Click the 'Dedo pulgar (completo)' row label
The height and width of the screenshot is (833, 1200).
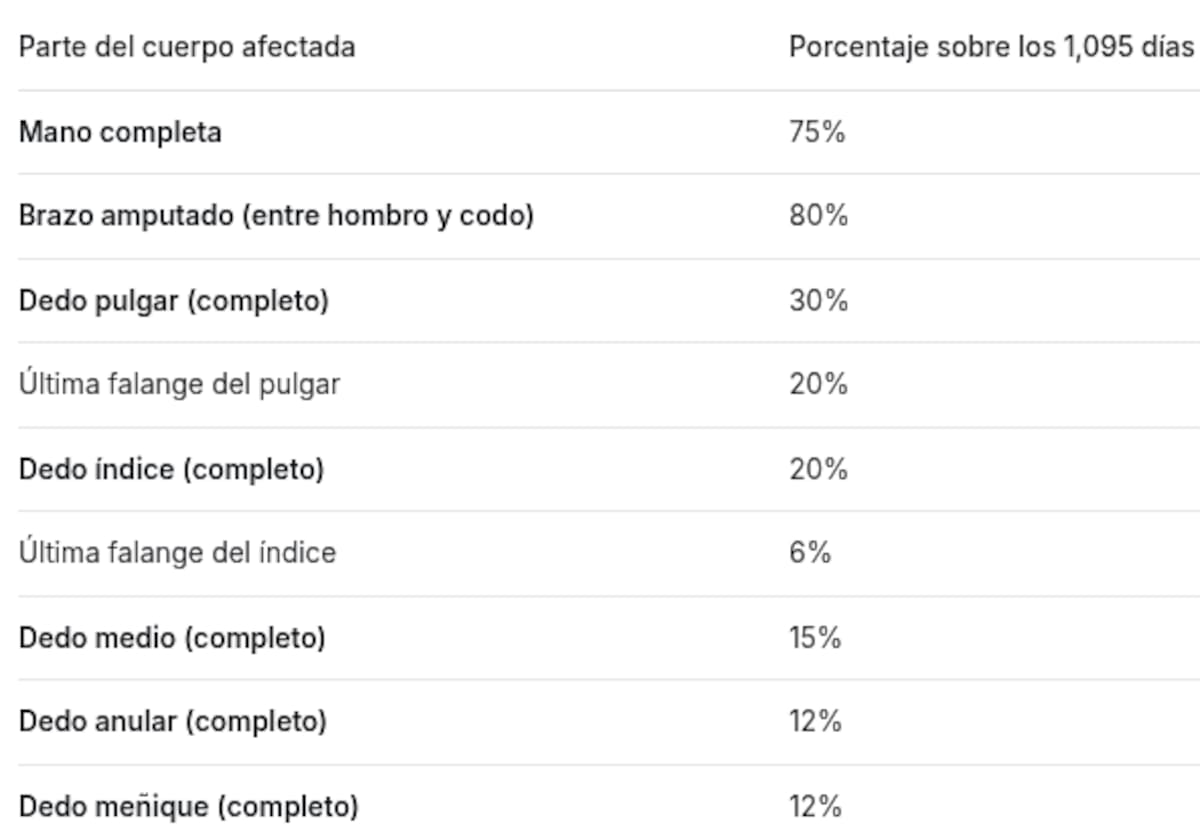(174, 301)
